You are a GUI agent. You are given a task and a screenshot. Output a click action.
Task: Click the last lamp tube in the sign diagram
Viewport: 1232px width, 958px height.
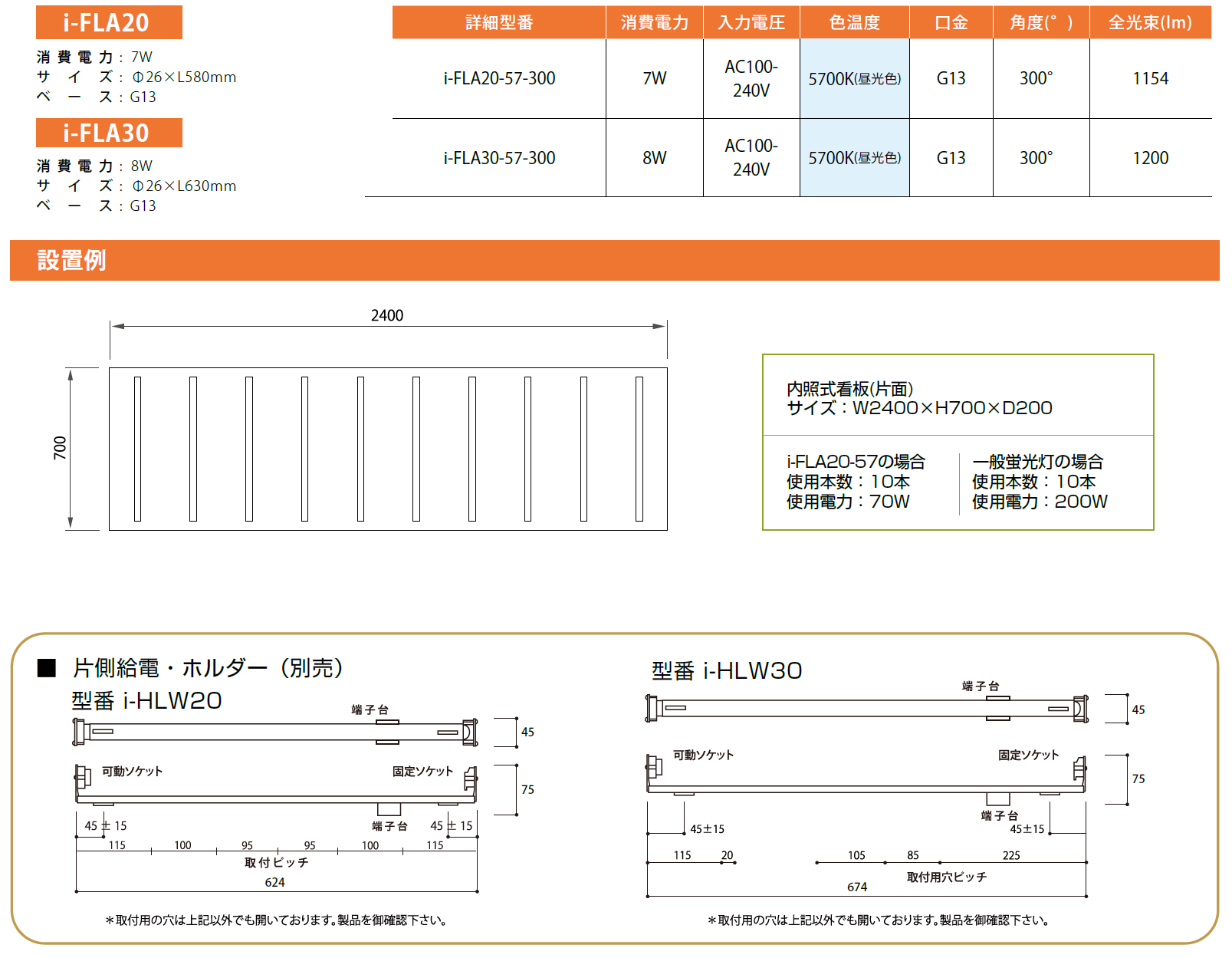[x=639, y=449]
